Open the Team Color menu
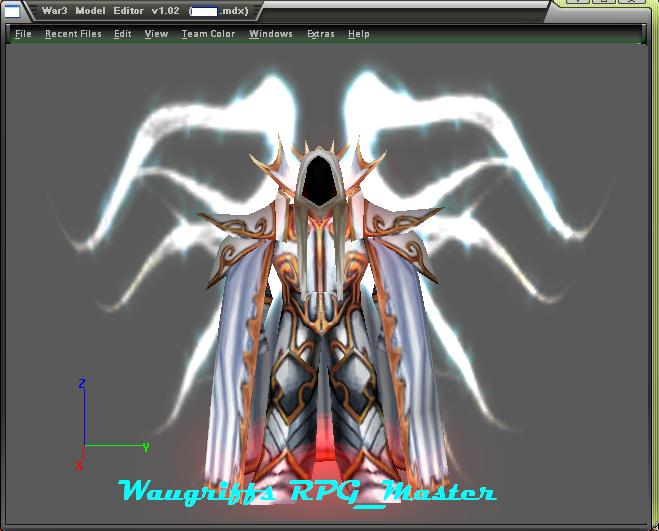659x531 pixels. 208,34
